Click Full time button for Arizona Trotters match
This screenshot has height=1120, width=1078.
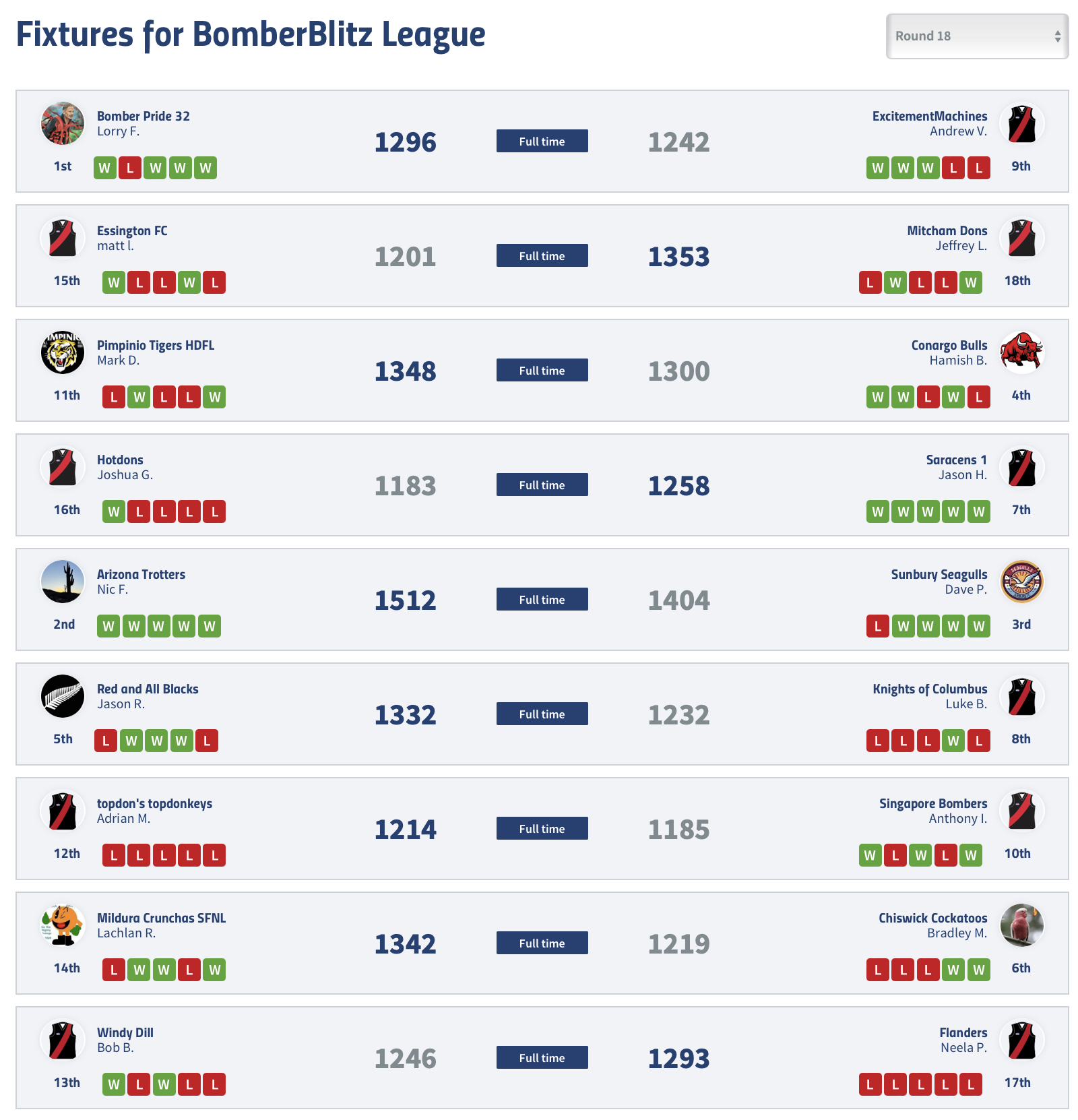542,599
